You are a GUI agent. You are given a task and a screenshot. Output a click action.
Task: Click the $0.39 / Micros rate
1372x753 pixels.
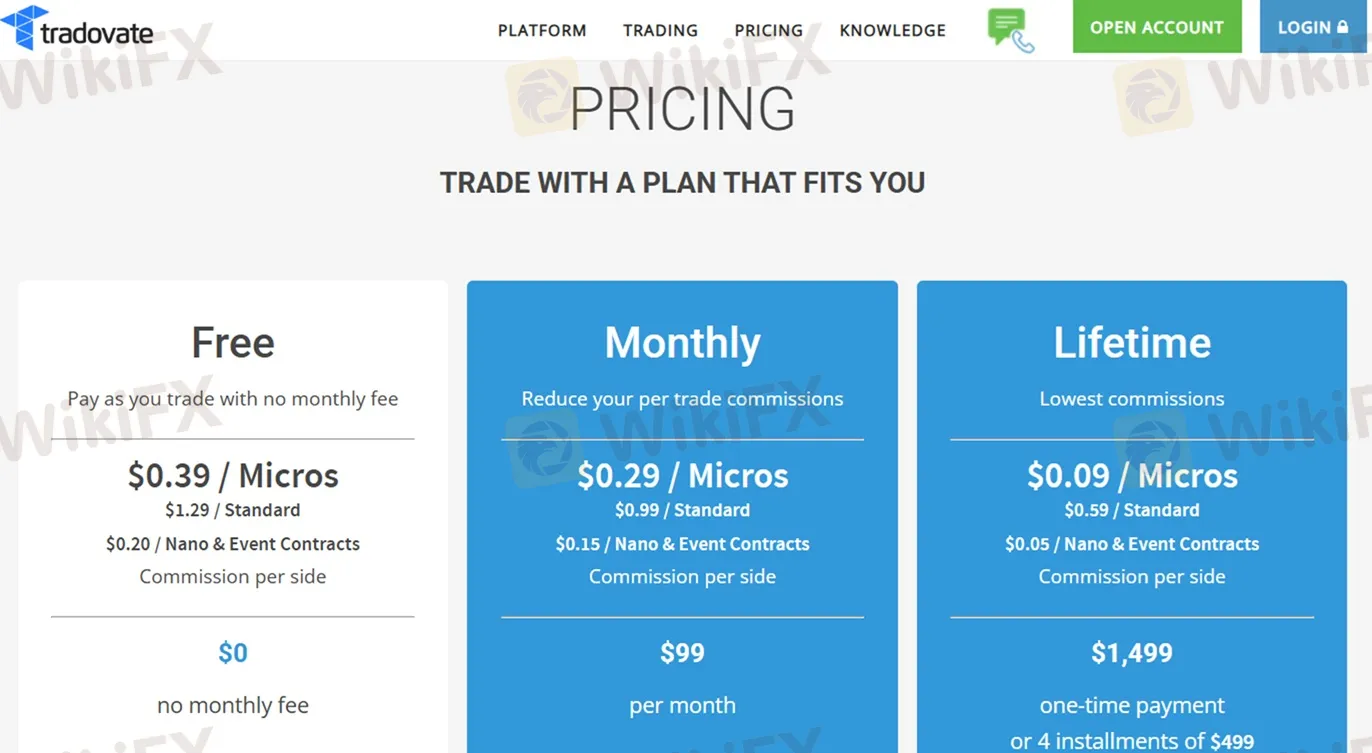pos(233,475)
